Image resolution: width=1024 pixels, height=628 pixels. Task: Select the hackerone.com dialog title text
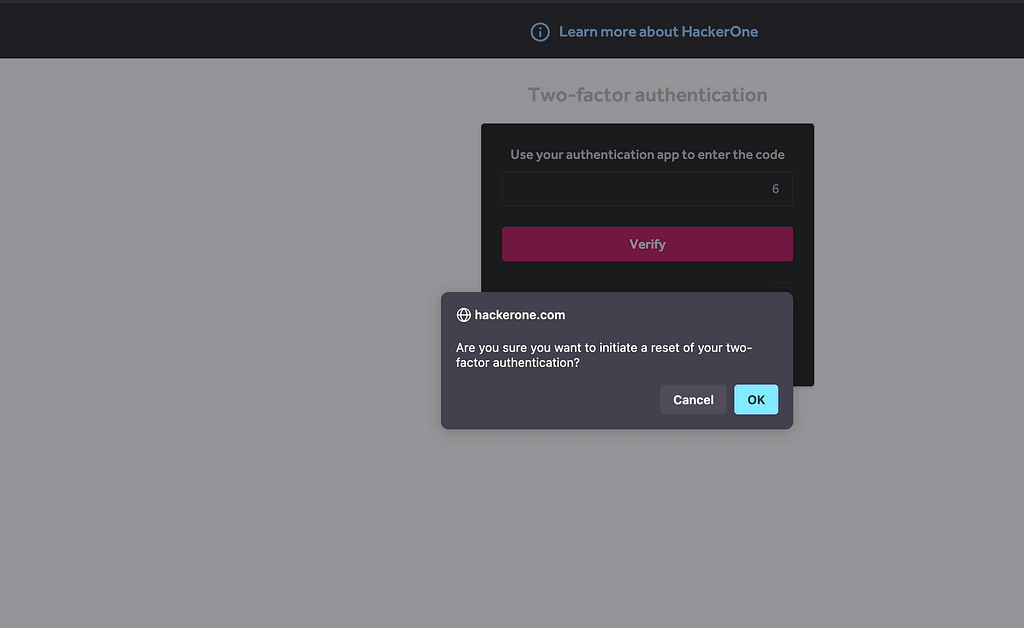tap(520, 315)
